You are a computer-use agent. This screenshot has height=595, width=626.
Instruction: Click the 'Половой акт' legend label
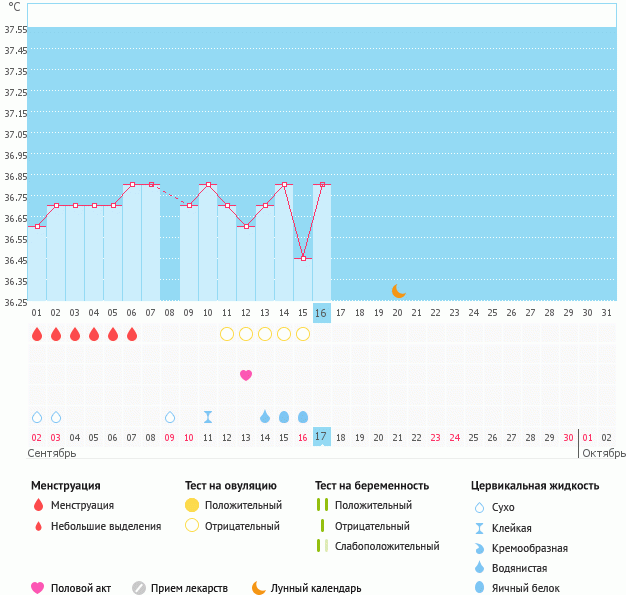click(81, 588)
